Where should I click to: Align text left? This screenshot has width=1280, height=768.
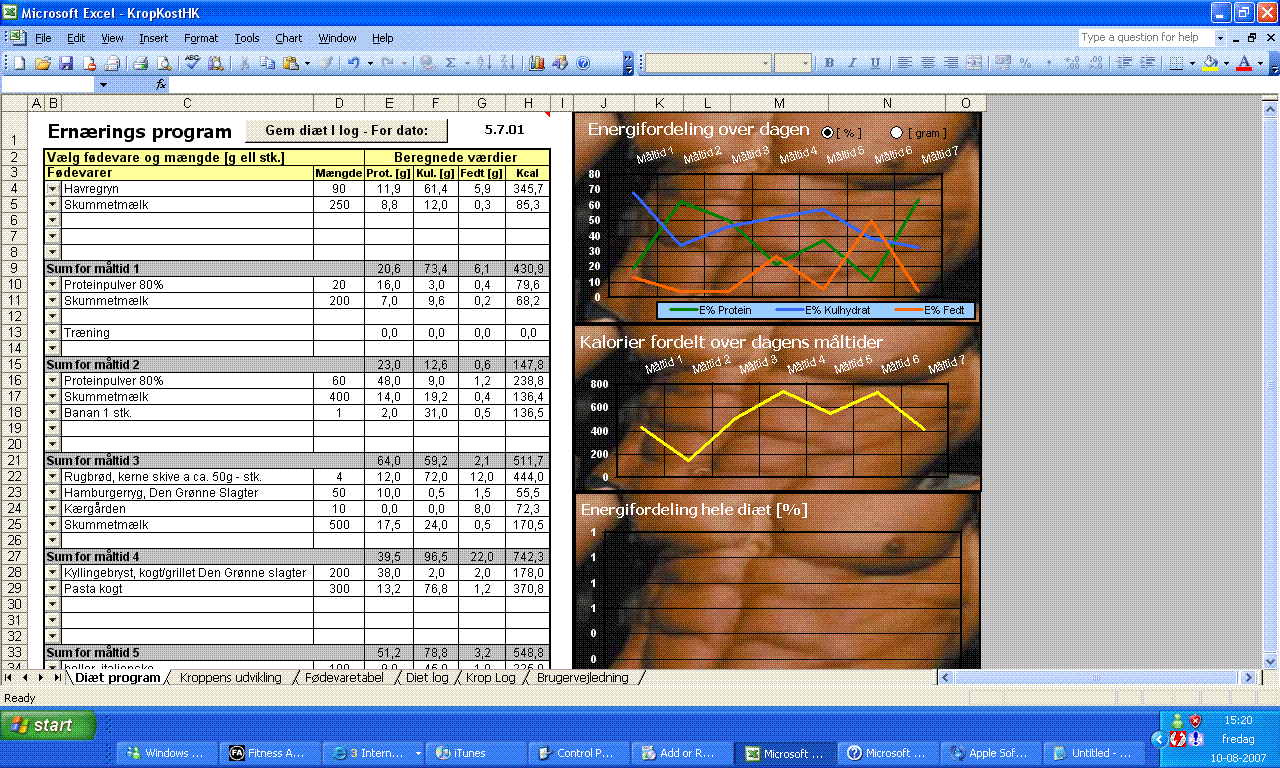click(905, 63)
